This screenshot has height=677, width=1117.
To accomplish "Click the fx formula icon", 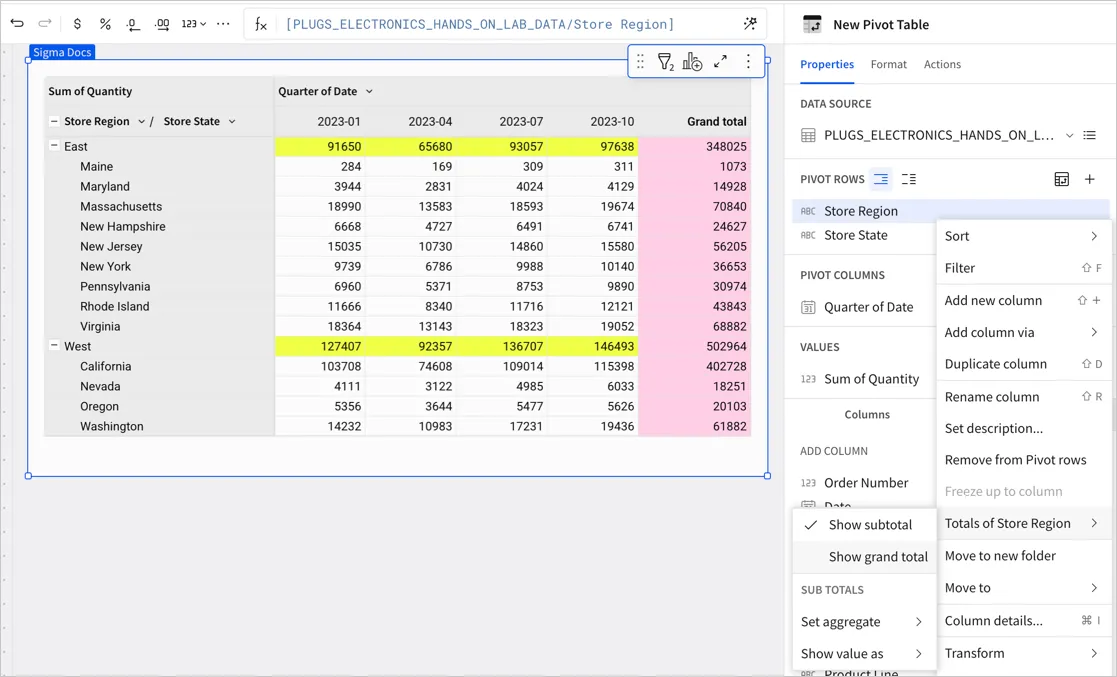I will coord(261,24).
